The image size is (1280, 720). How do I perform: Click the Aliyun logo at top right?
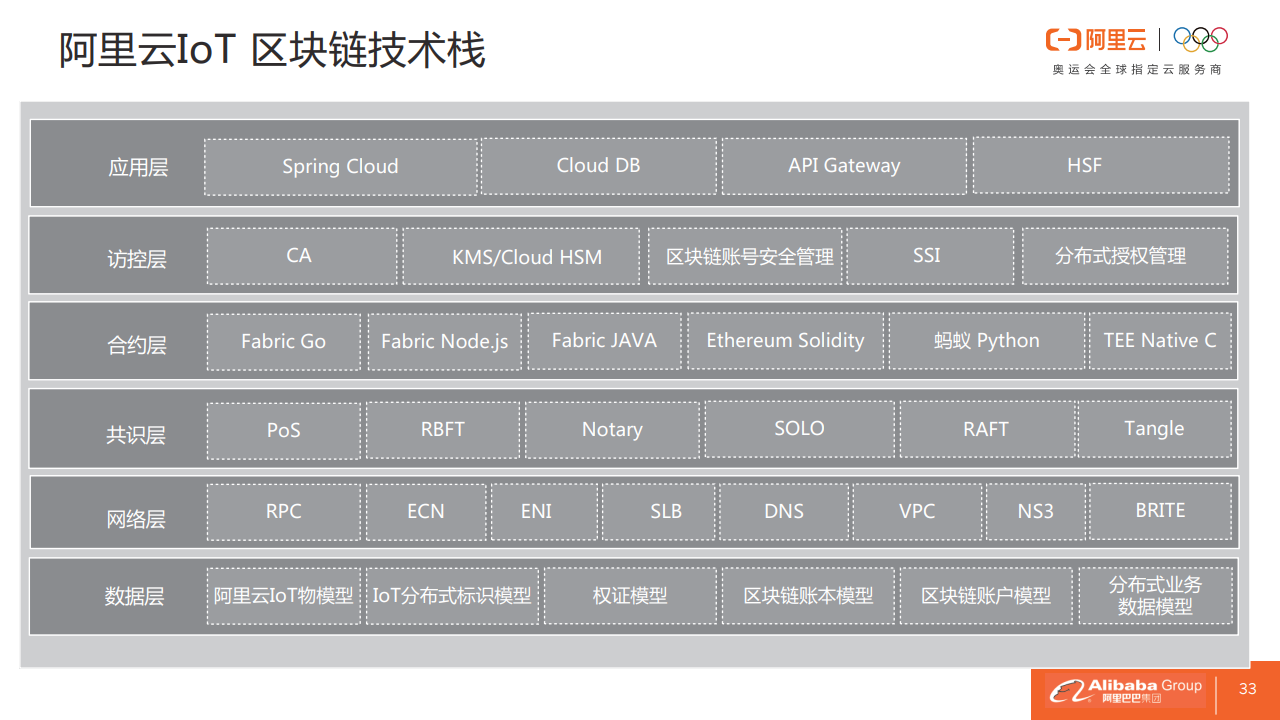click(1096, 40)
